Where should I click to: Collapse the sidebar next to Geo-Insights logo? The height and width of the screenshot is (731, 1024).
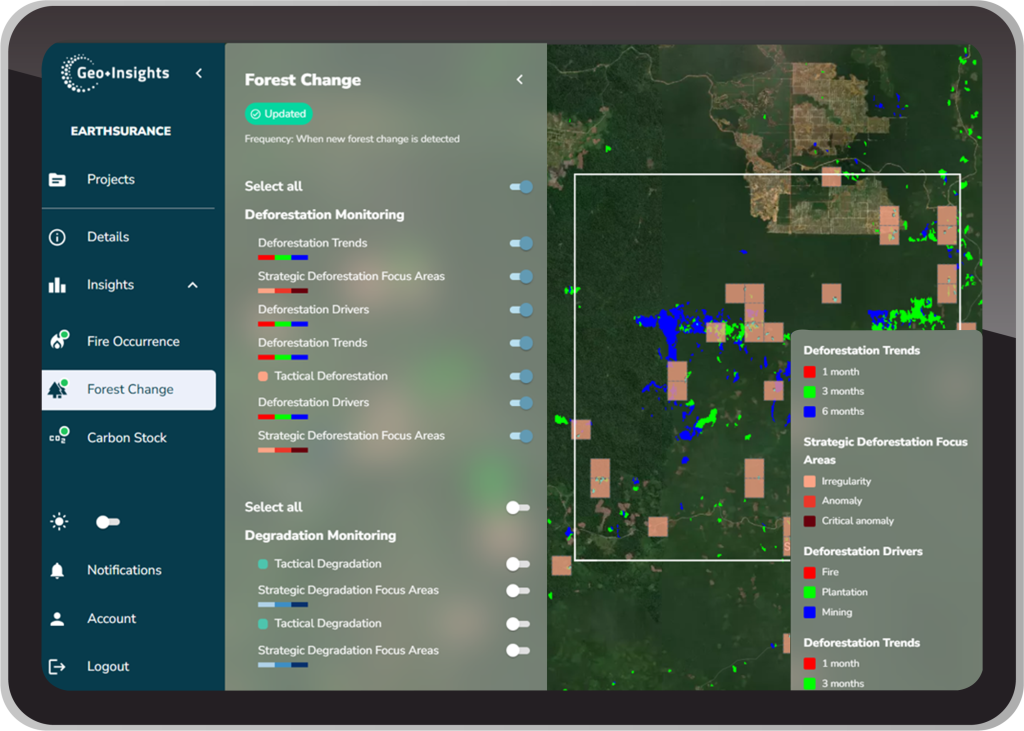tap(198, 73)
